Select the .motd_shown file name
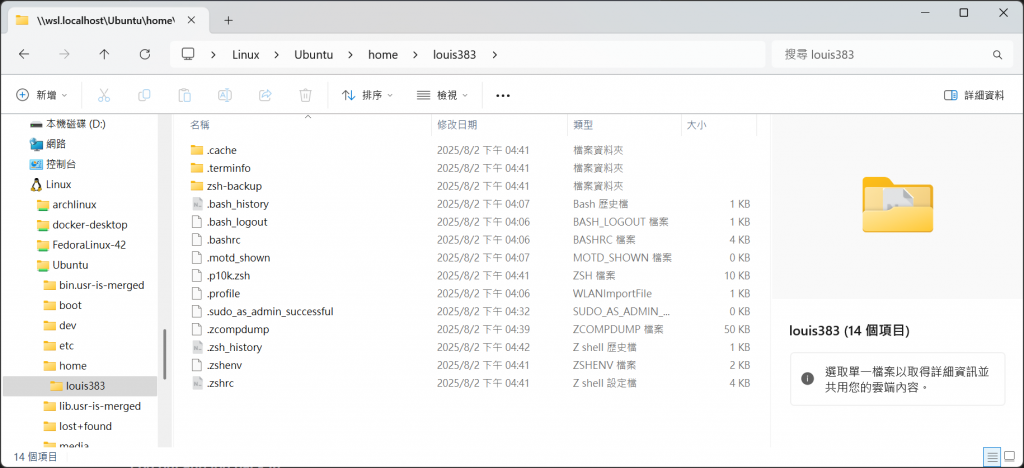1024x468 pixels. click(x=238, y=258)
